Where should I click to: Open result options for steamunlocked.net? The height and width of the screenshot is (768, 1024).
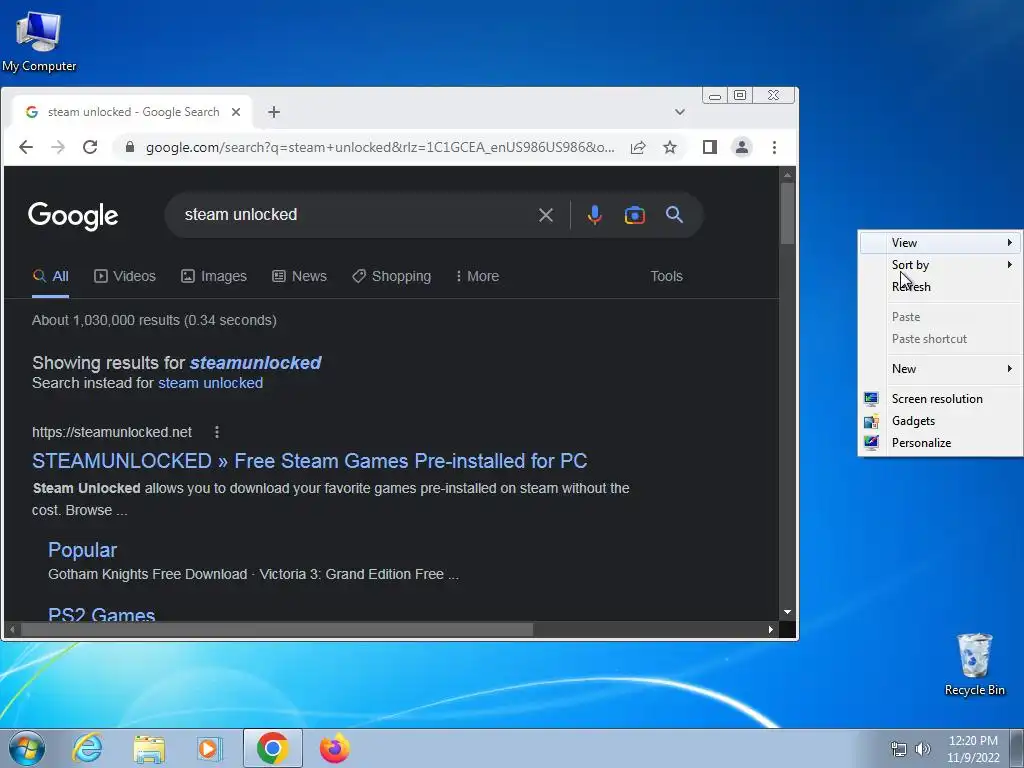click(217, 432)
